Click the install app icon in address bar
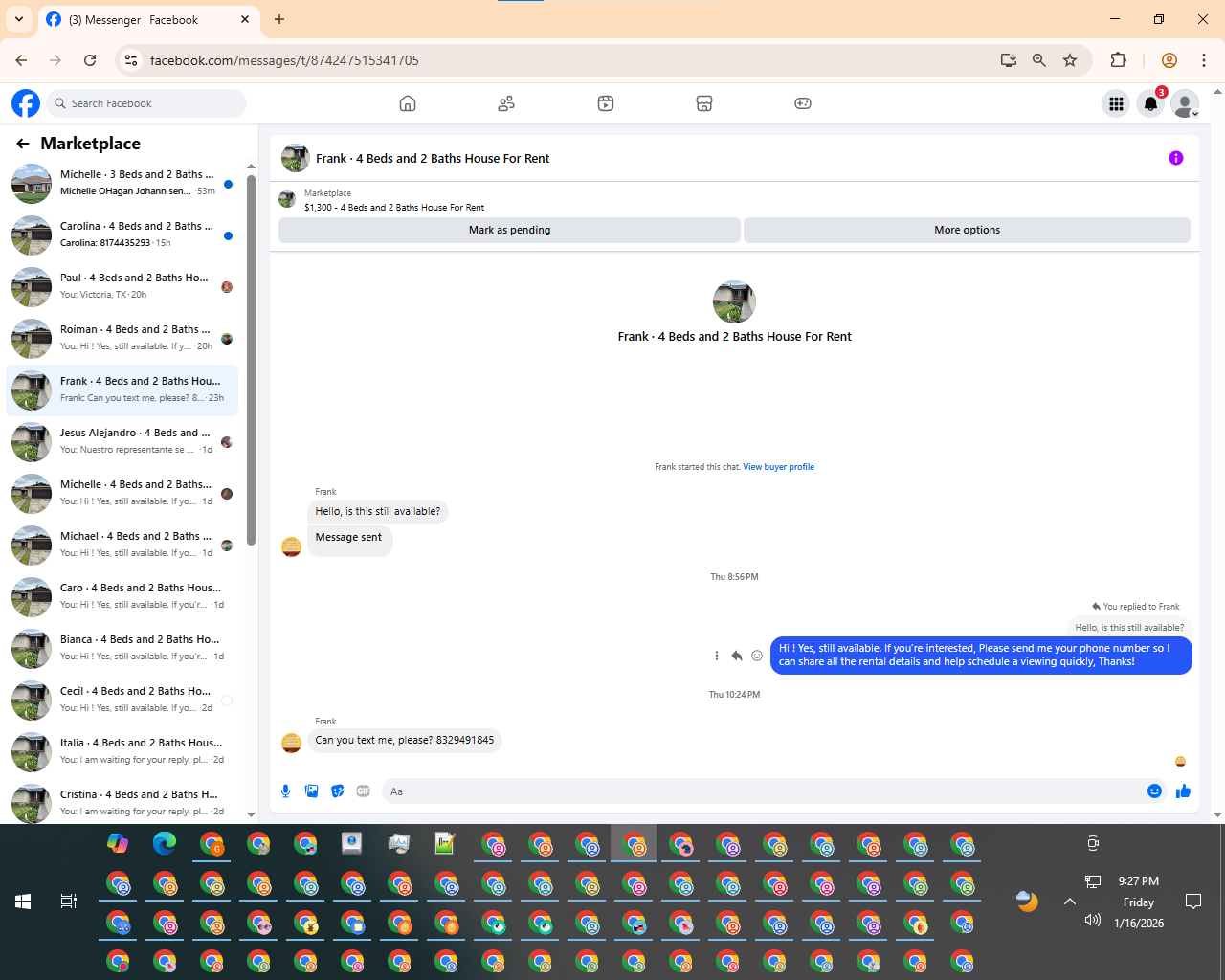1225x980 pixels. click(x=1008, y=60)
